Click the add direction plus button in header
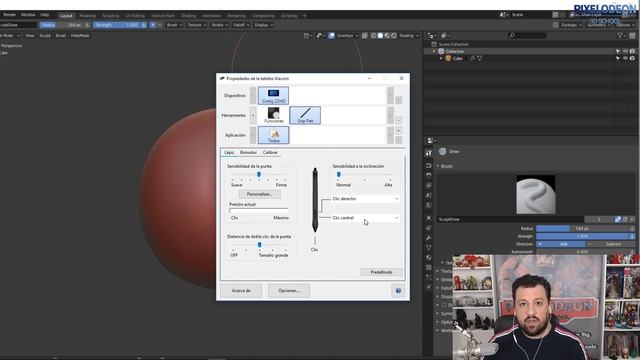This screenshot has width=640, height=360. pyautogui.click(x=153, y=25)
